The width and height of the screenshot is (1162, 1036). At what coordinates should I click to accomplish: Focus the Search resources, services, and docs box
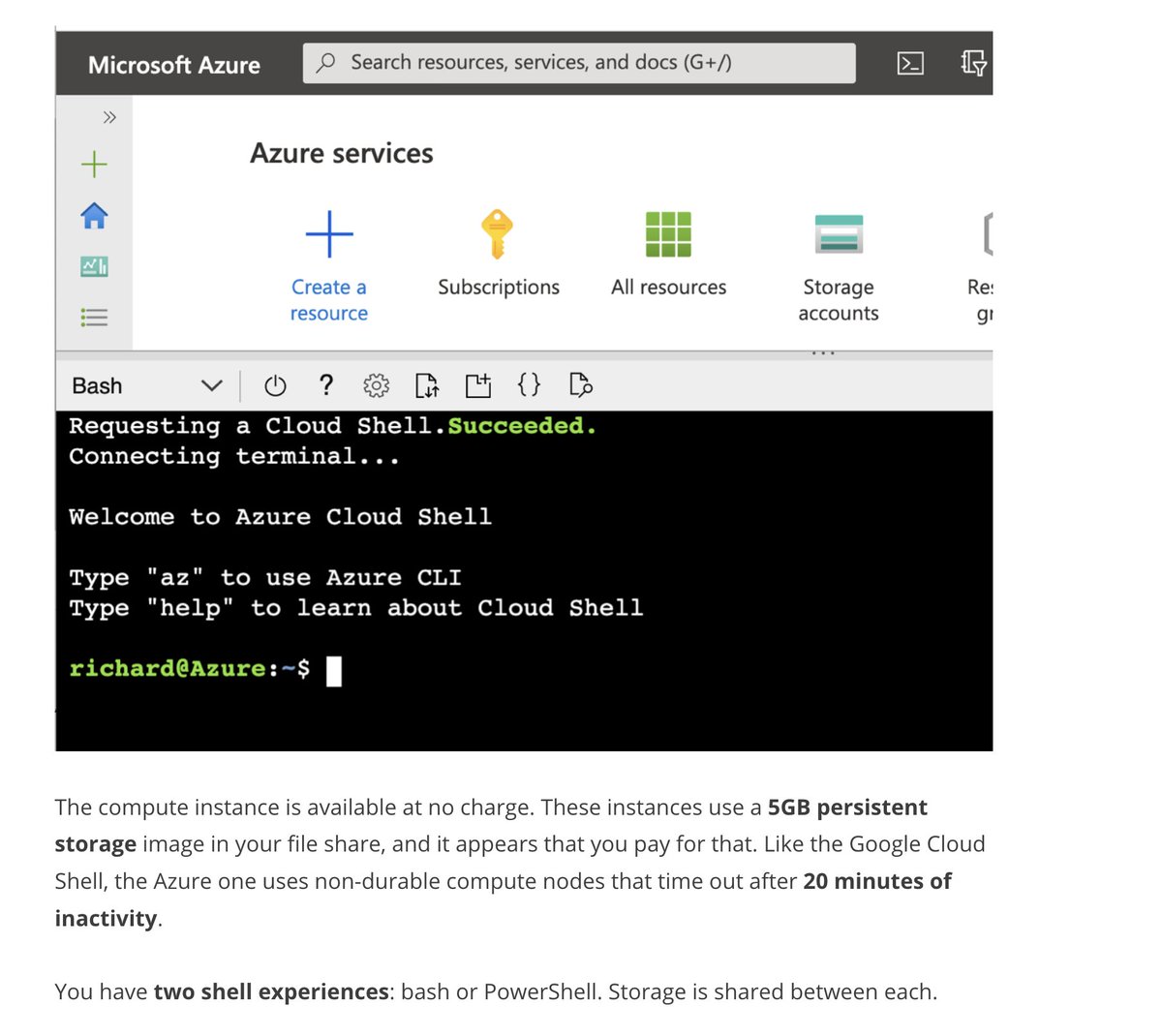point(579,63)
